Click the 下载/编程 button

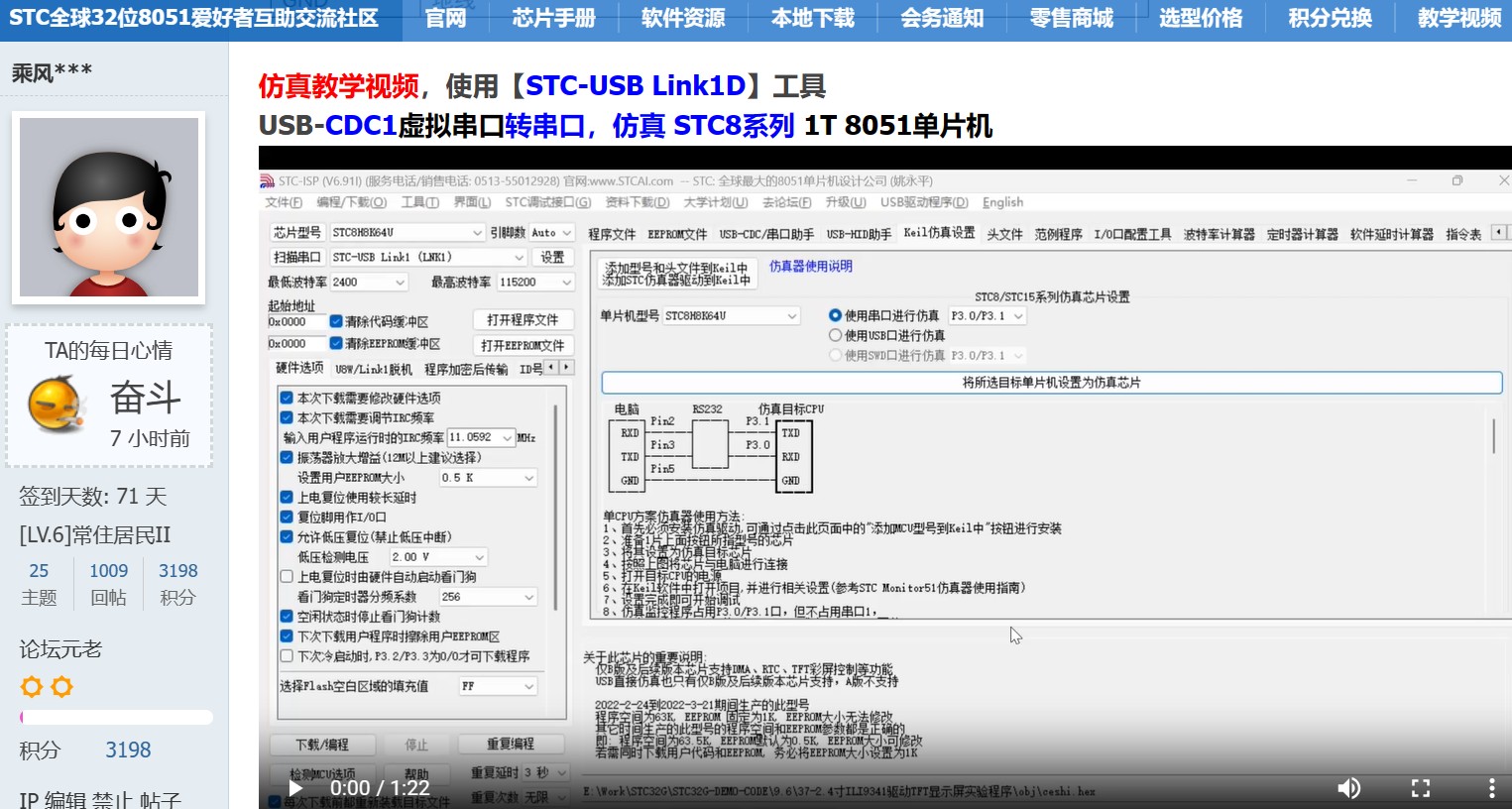coord(322,745)
